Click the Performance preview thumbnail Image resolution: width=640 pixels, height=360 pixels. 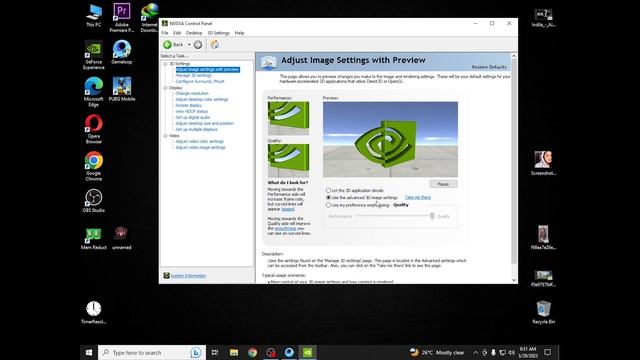(288, 118)
